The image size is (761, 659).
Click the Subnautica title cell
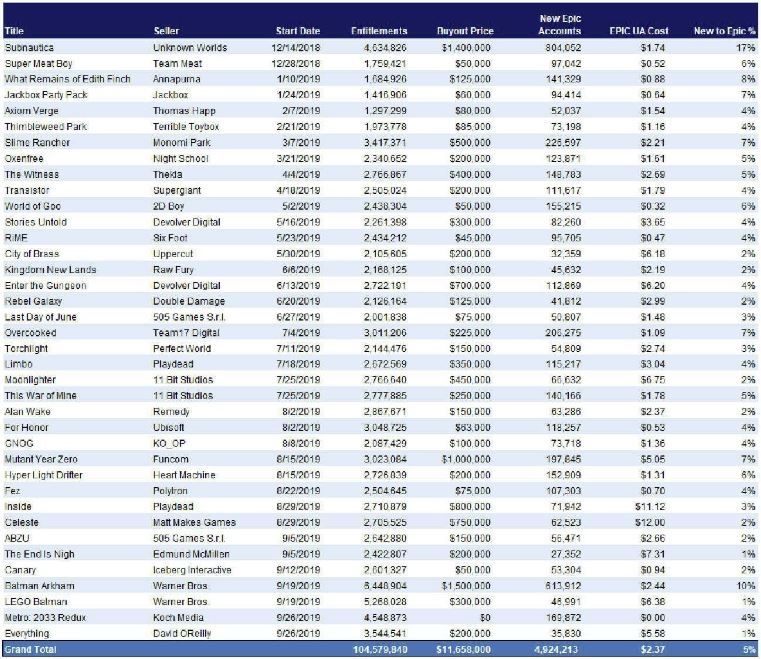(x=29, y=48)
